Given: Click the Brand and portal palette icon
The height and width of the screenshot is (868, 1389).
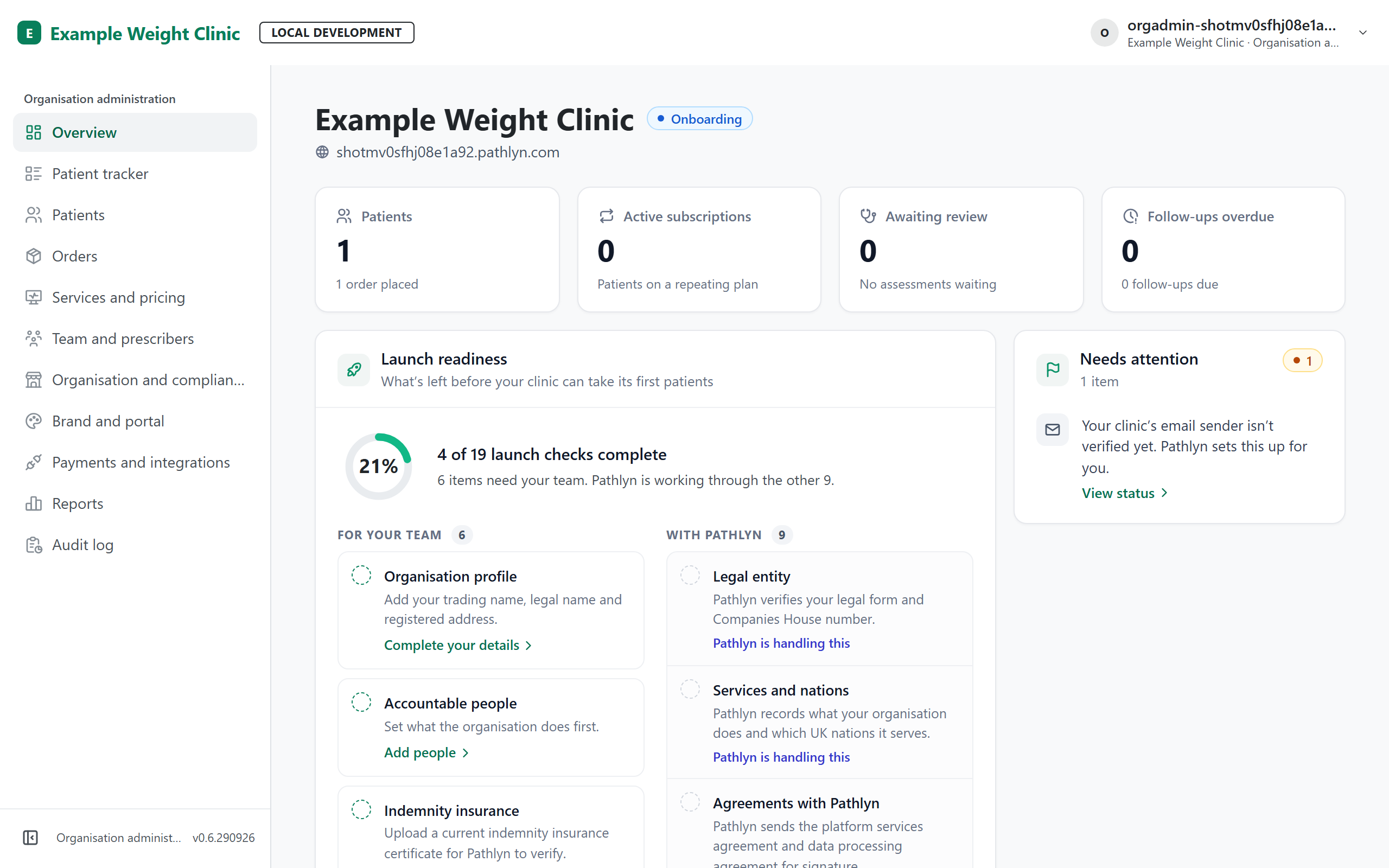Looking at the screenshot, I should [x=33, y=422].
